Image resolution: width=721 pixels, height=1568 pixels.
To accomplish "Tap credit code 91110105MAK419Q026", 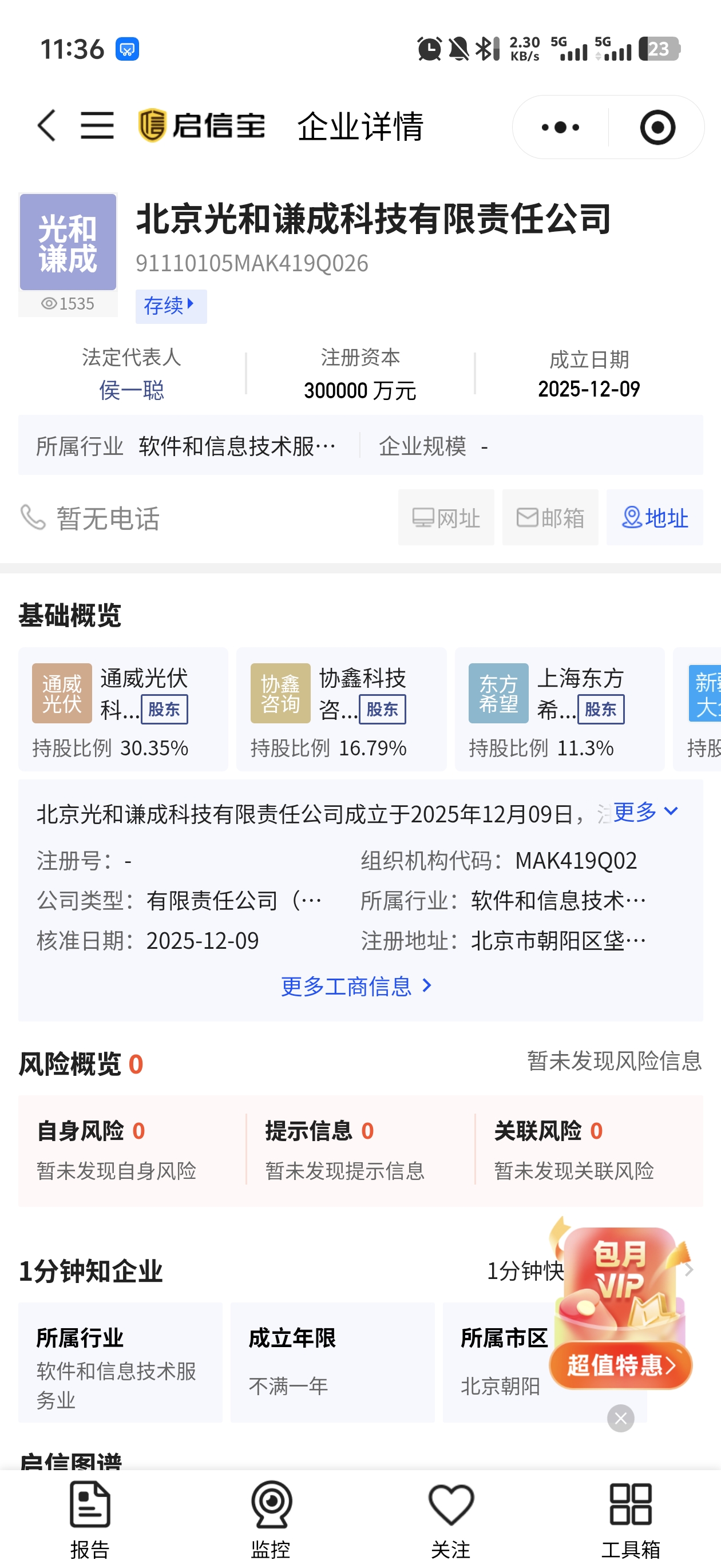I will click(252, 263).
